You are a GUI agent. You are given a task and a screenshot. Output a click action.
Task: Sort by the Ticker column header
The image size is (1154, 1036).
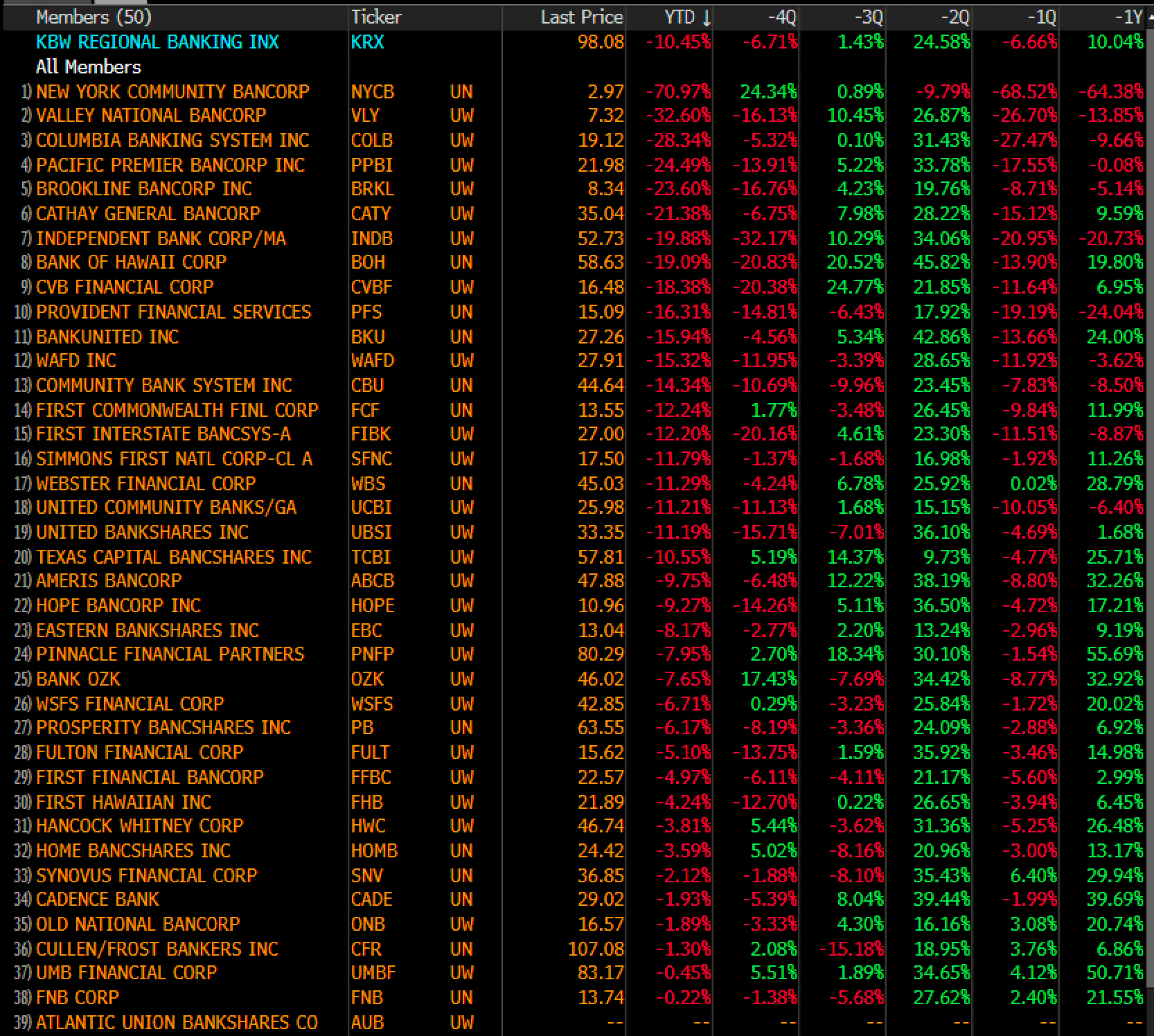tap(376, 17)
